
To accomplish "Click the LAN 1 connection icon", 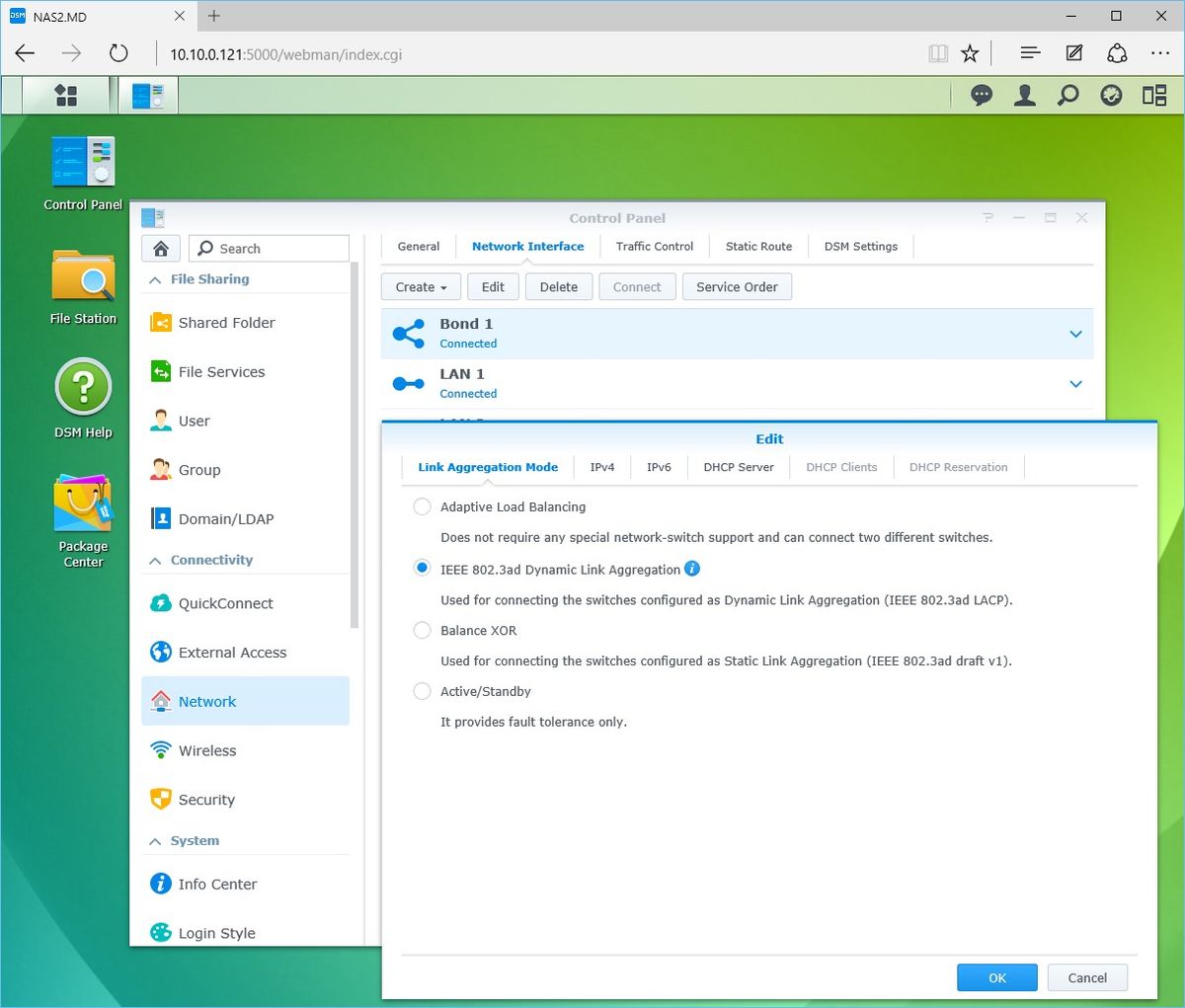I will tap(409, 384).
